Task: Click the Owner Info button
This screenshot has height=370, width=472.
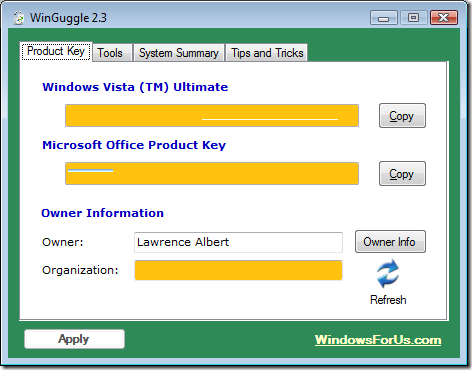Action: [x=390, y=242]
